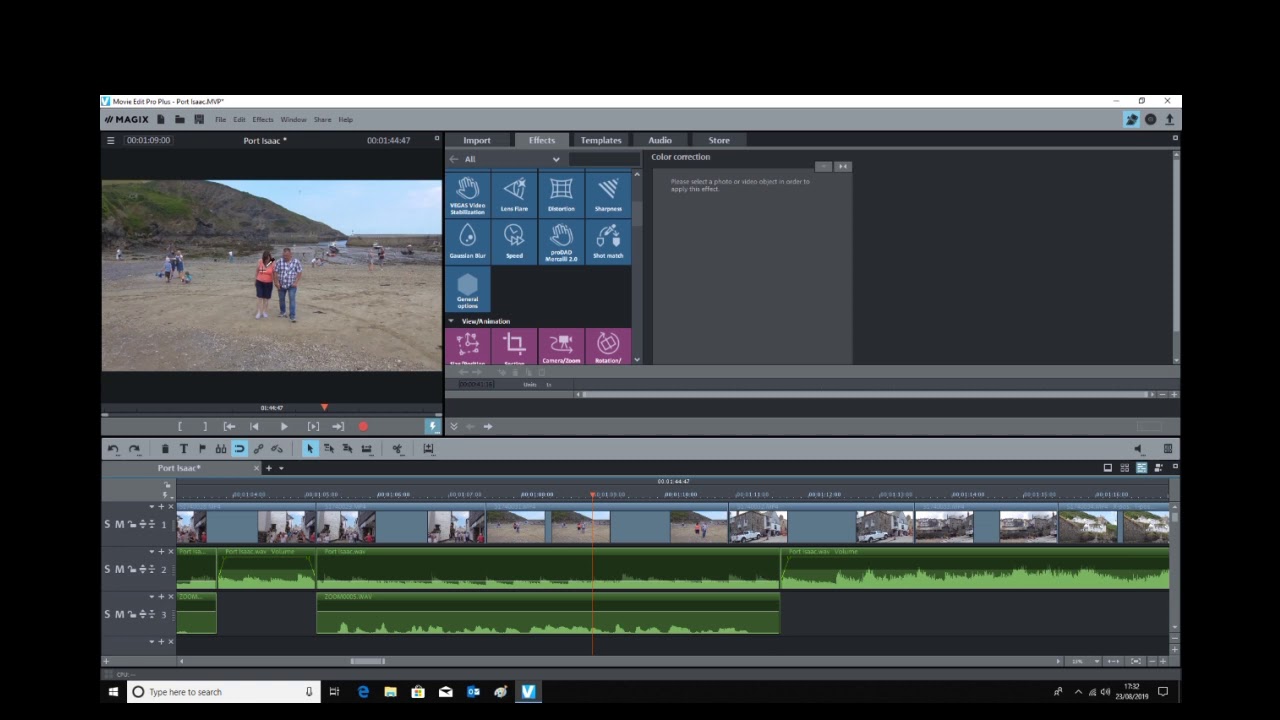This screenshot has height=720, width=1280.
Task: Open the General options tile
Action: point(468,289)
